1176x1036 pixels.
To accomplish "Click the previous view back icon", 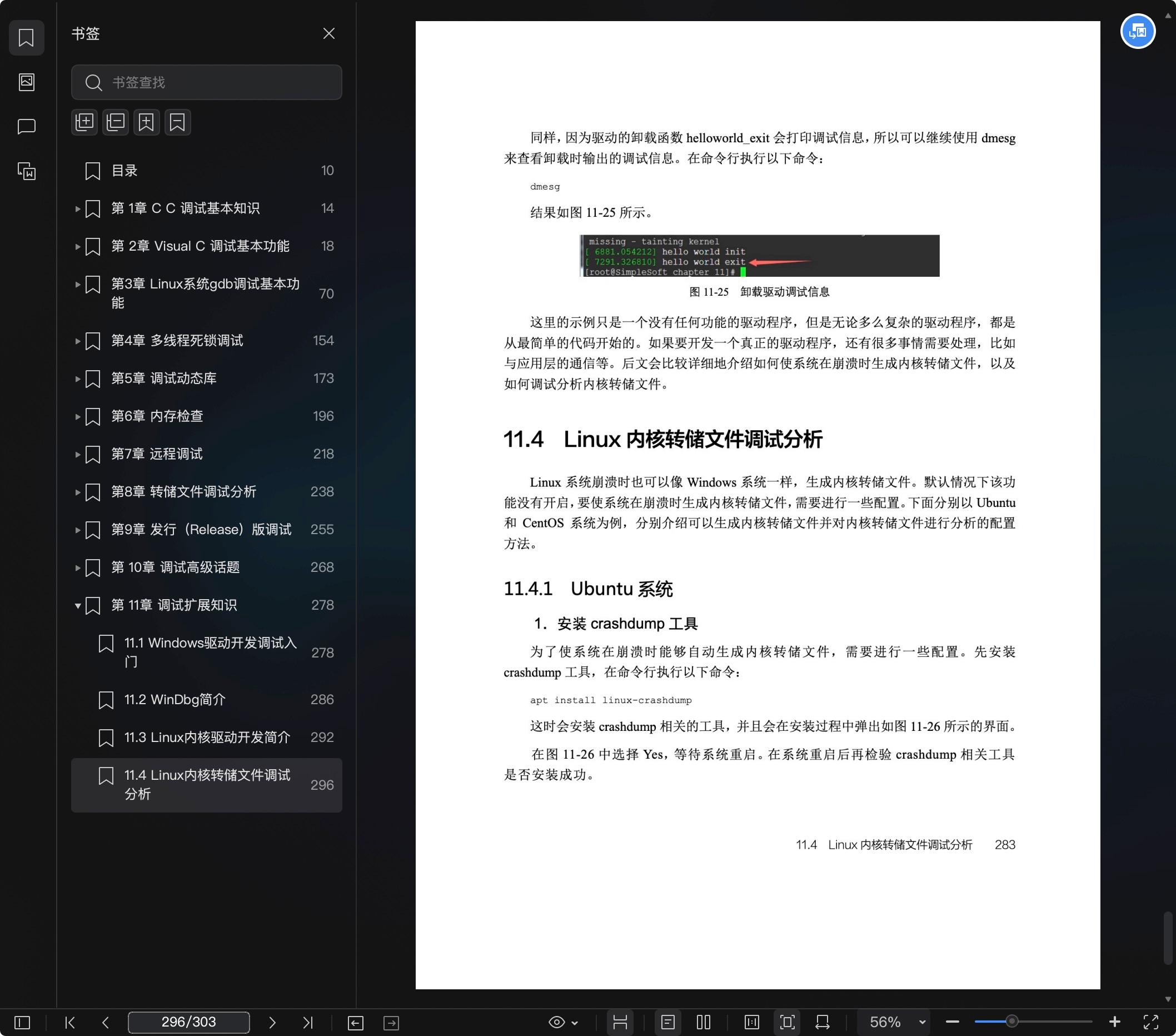I will click(x=356, y=1022).
